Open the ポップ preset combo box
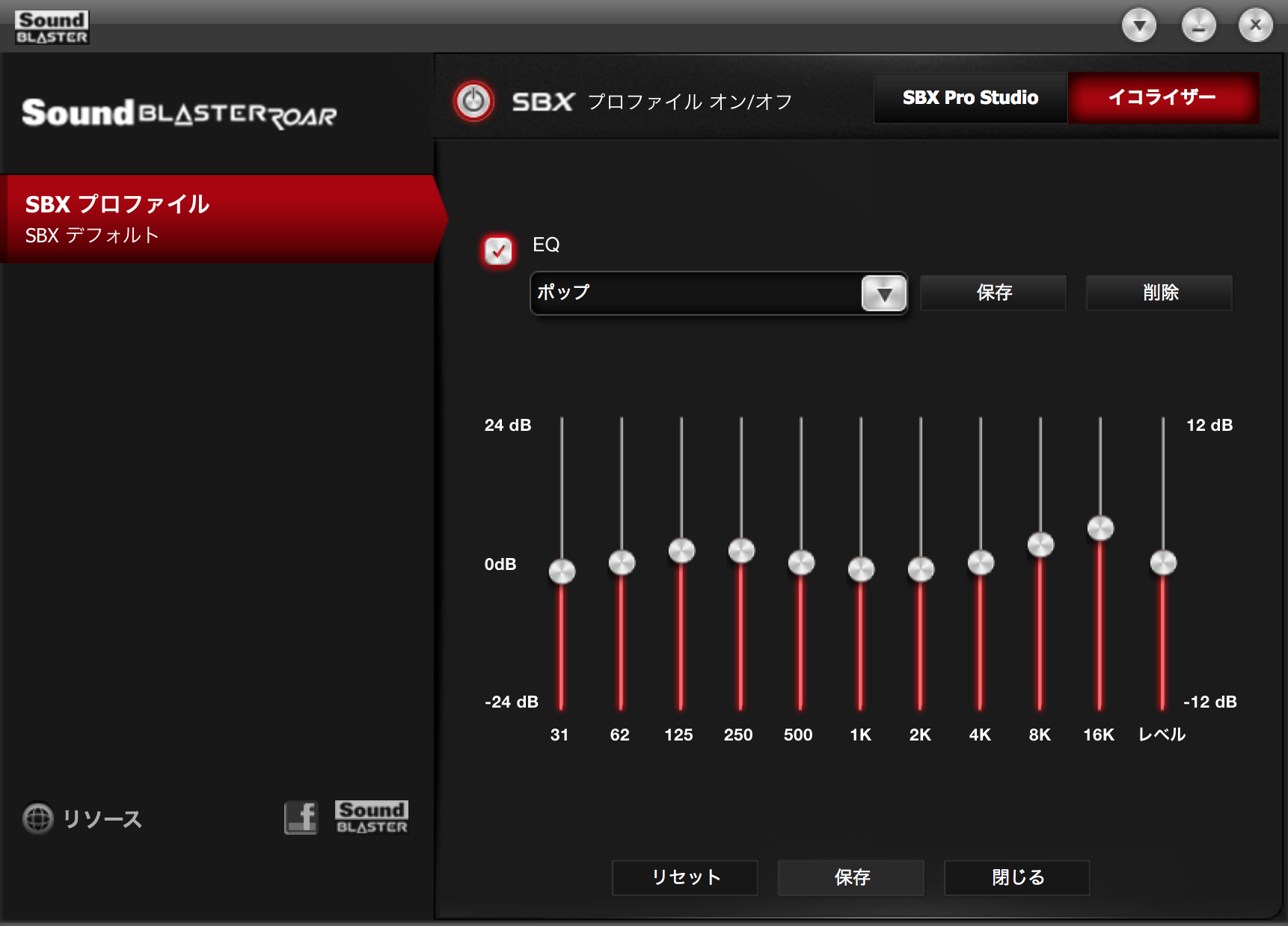 click(696, 293)
